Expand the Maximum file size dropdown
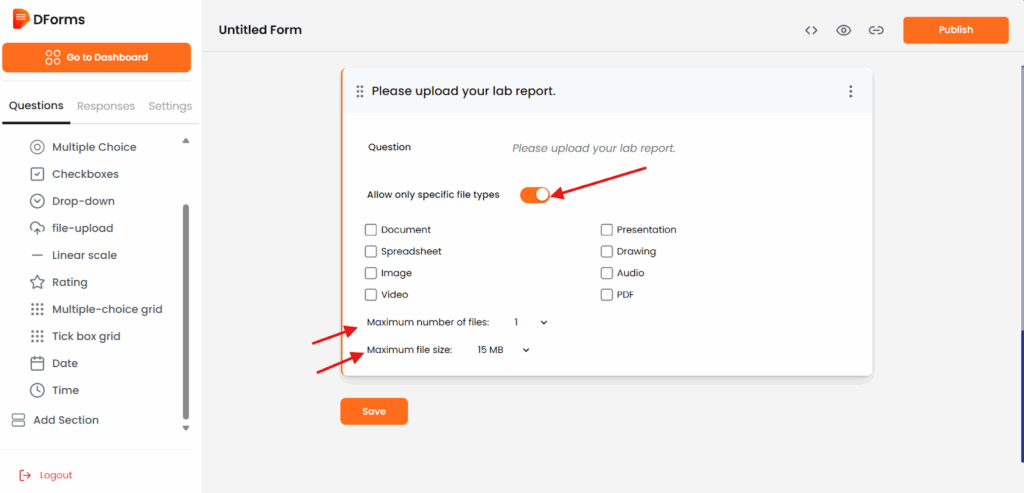This screenshot has height=493, width=1024. point(503,350)
